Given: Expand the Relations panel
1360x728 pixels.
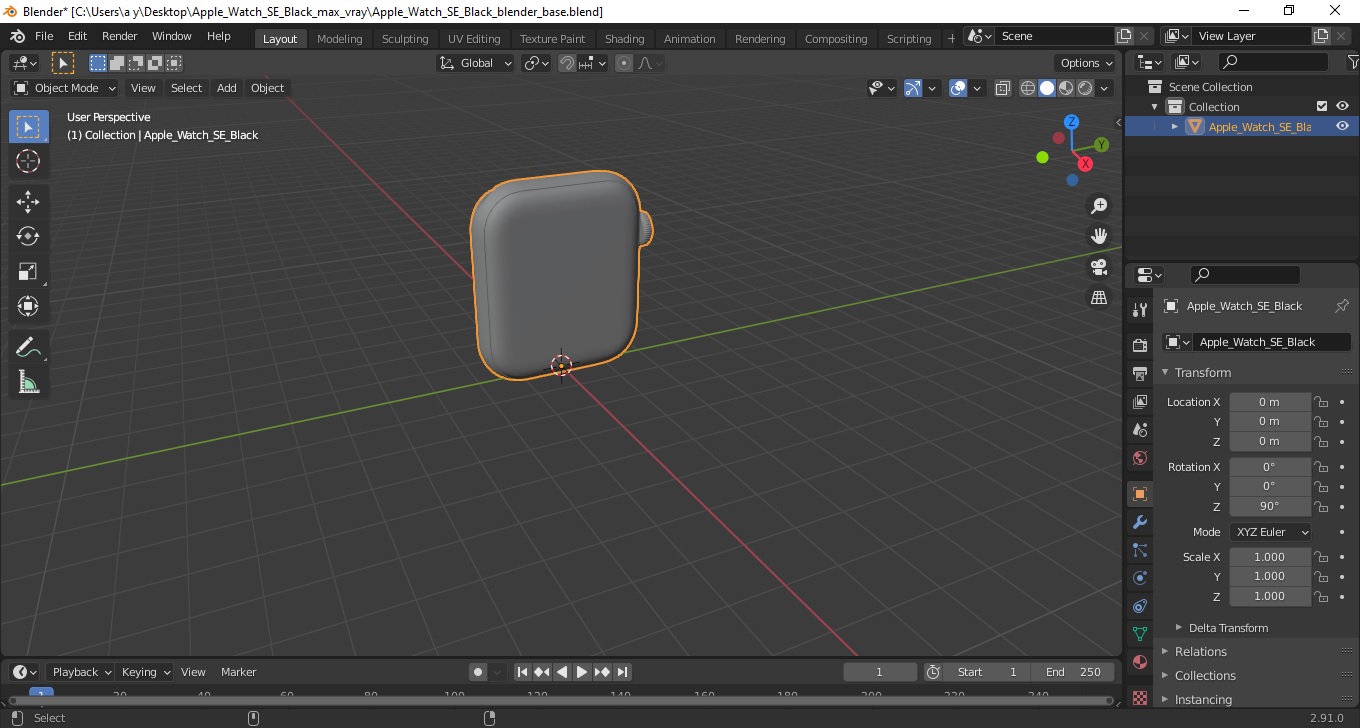Looking at the screenshot, I should 1200,651.
